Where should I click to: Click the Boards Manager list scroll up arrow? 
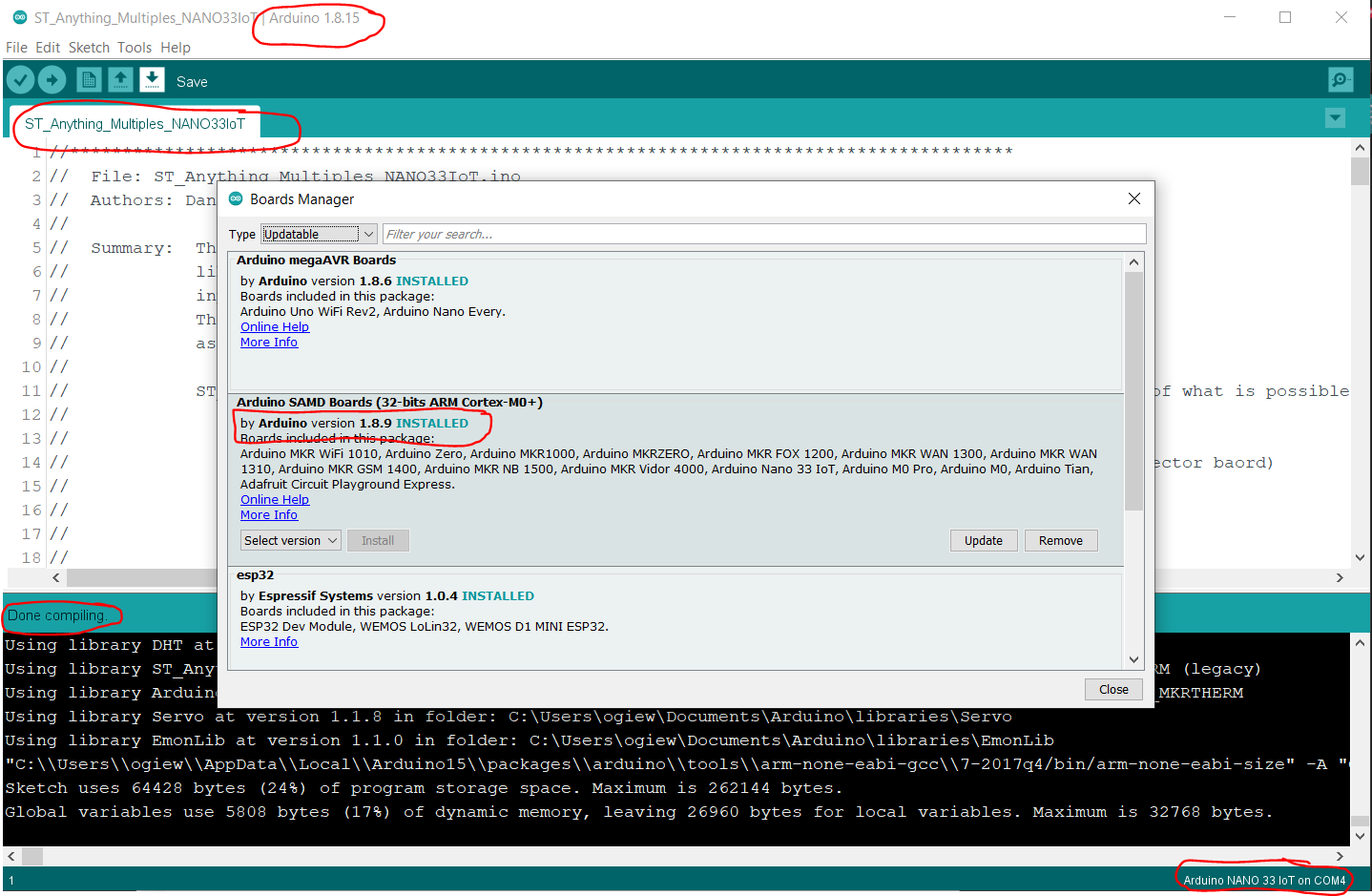click(1133, 262)
